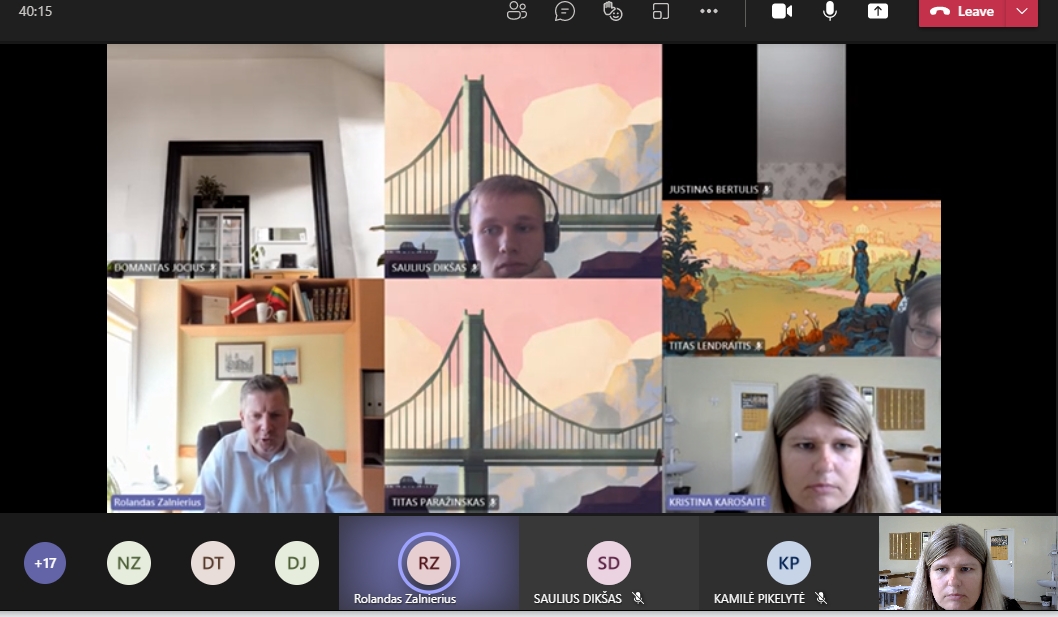Click the DJ participant avatar
Screen dimensions: 1058x617
[x=297, y=563]
